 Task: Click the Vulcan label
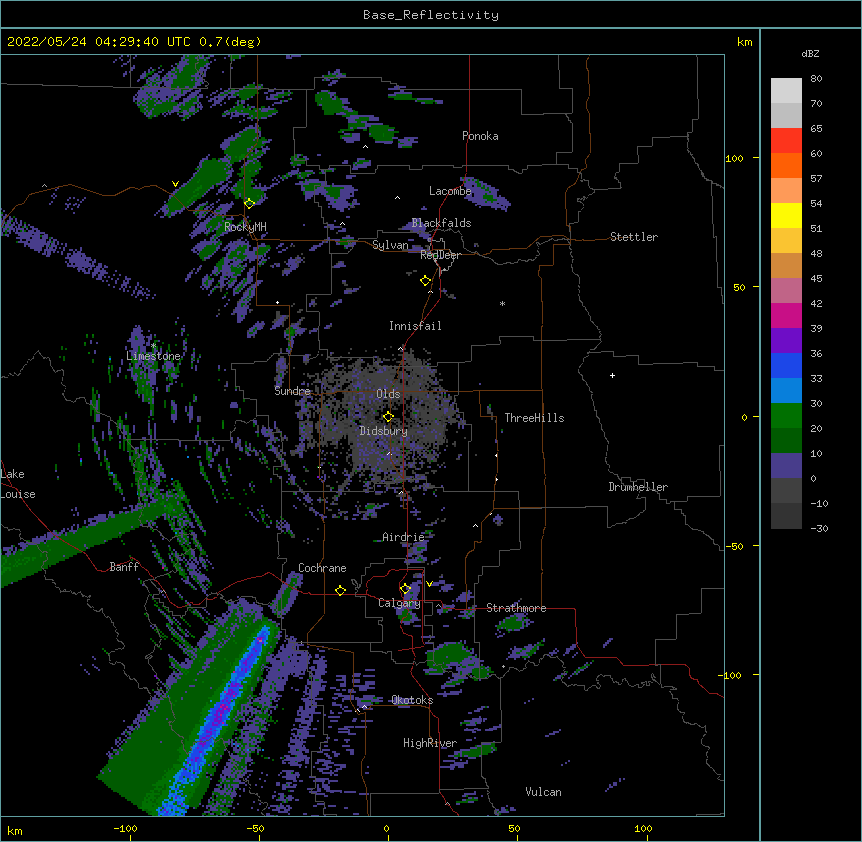[543, 792]
